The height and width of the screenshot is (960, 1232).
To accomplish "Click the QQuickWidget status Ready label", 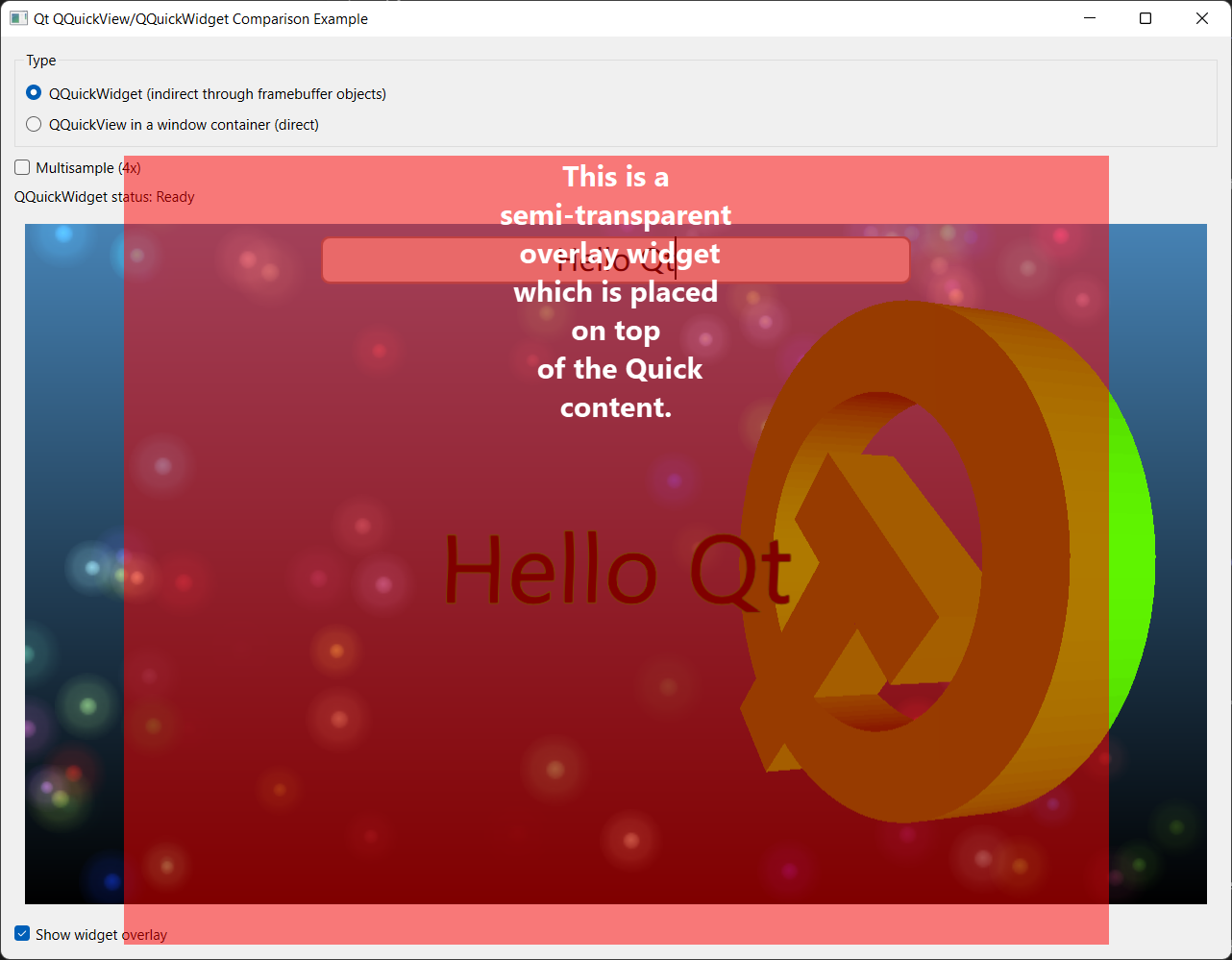I will [x=104, y=197].
